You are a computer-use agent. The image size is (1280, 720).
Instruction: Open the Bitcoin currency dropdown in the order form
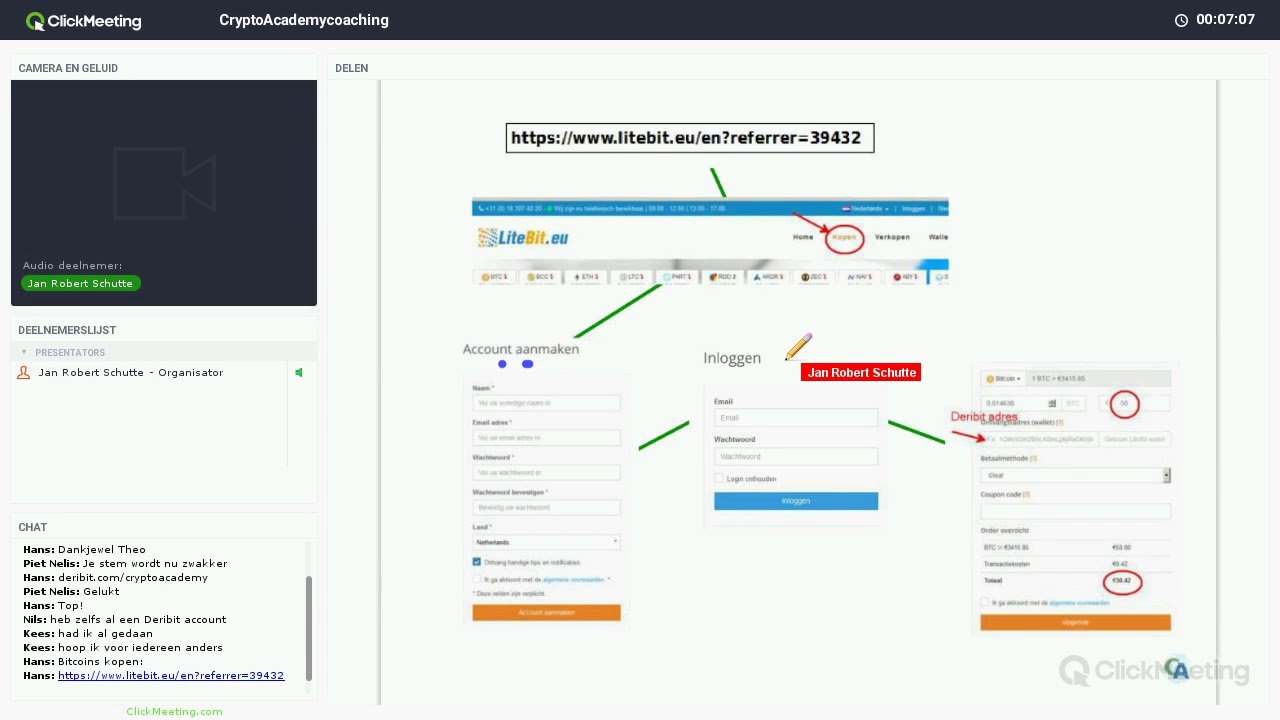[x=1003, y=379]
